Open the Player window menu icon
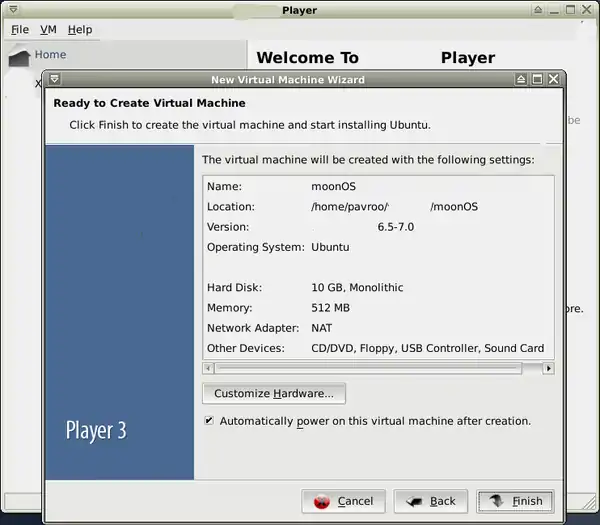 coord(11,10)
